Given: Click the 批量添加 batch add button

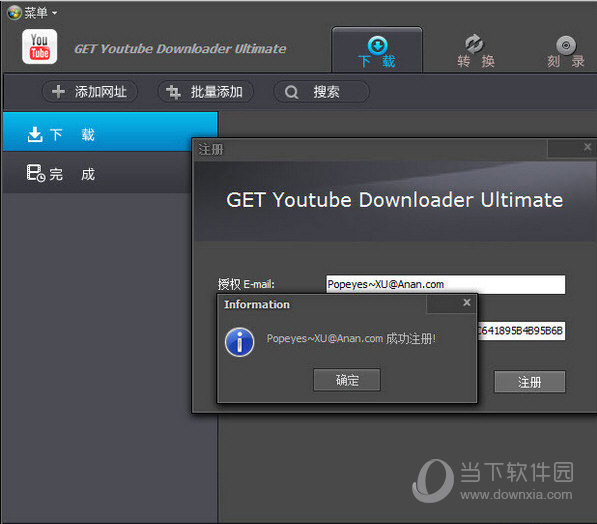Looking at the screenshot, I should tap(206, 92).
